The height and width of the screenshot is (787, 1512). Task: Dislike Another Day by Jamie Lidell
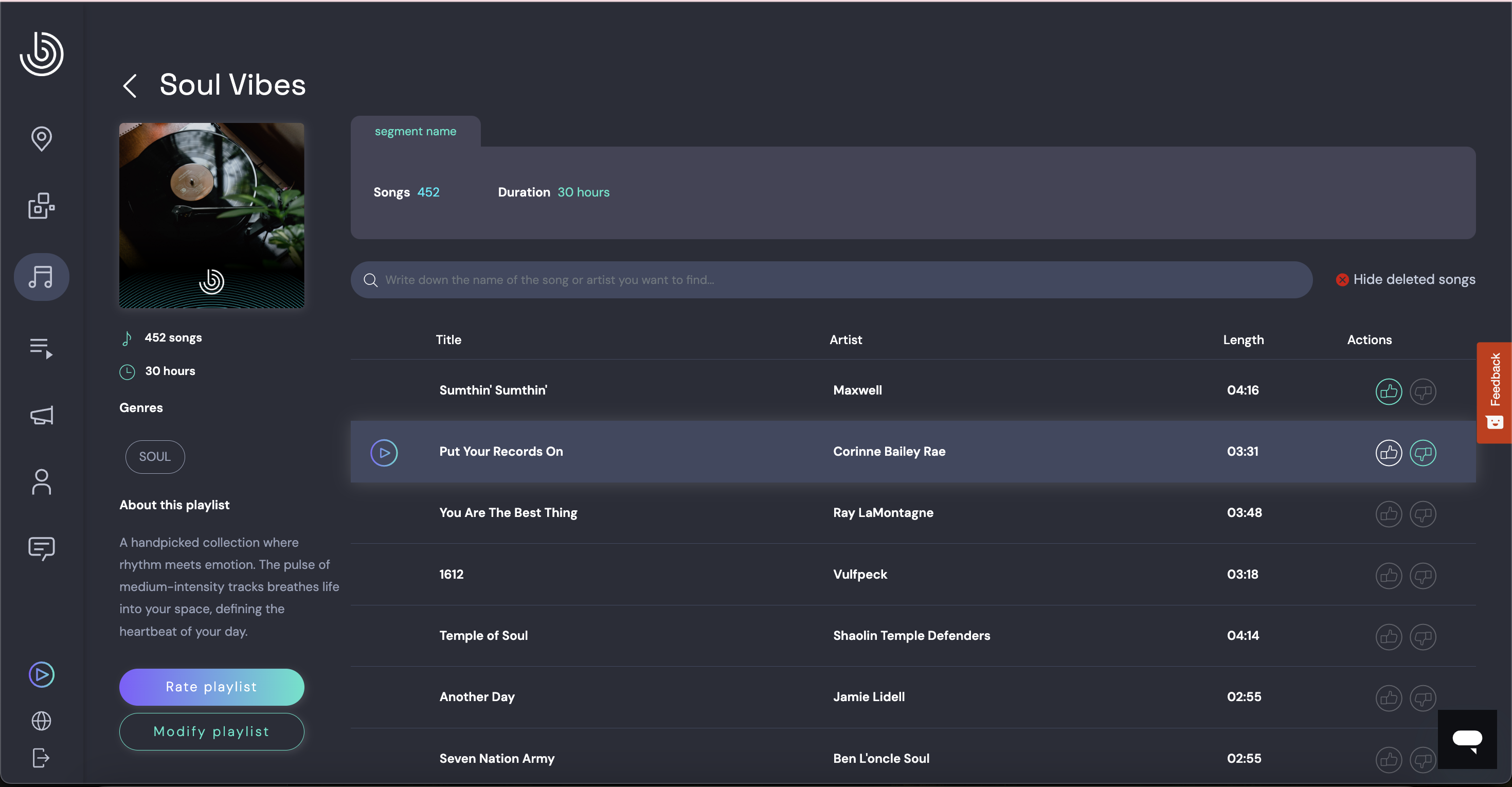pos(1423,699)
